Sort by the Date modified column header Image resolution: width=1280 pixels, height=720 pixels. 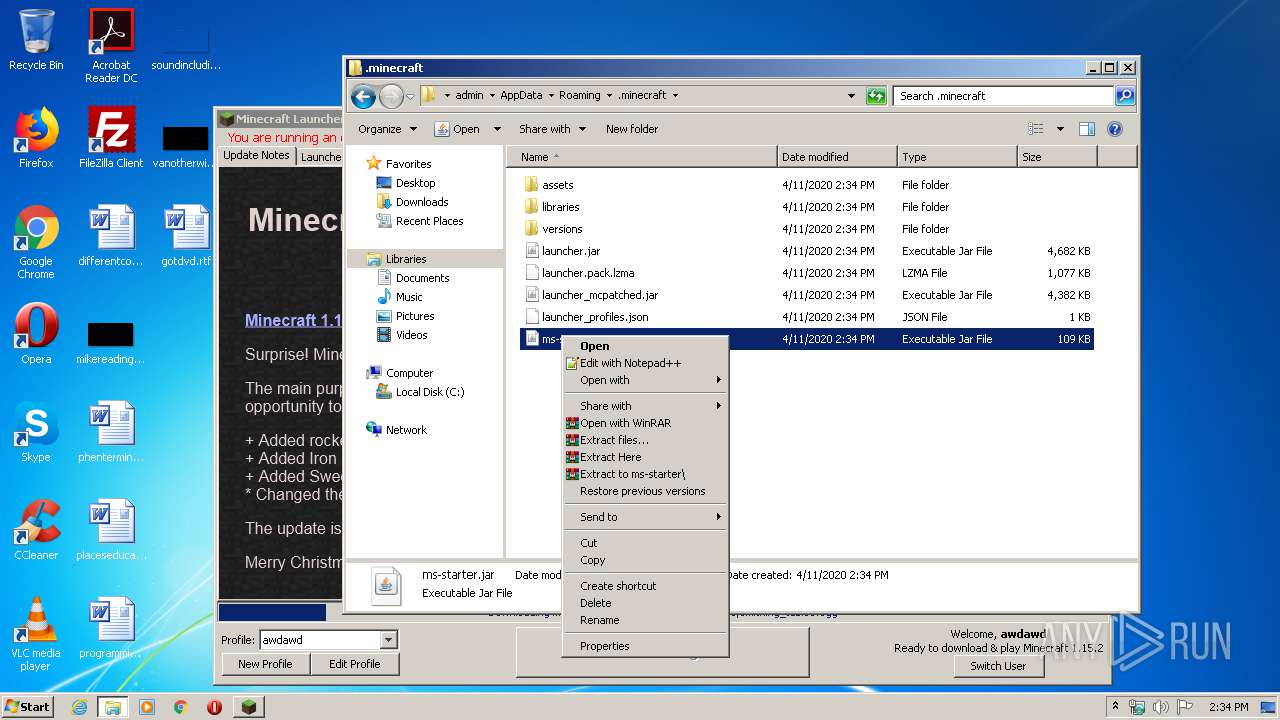click(x=837, y=157)
